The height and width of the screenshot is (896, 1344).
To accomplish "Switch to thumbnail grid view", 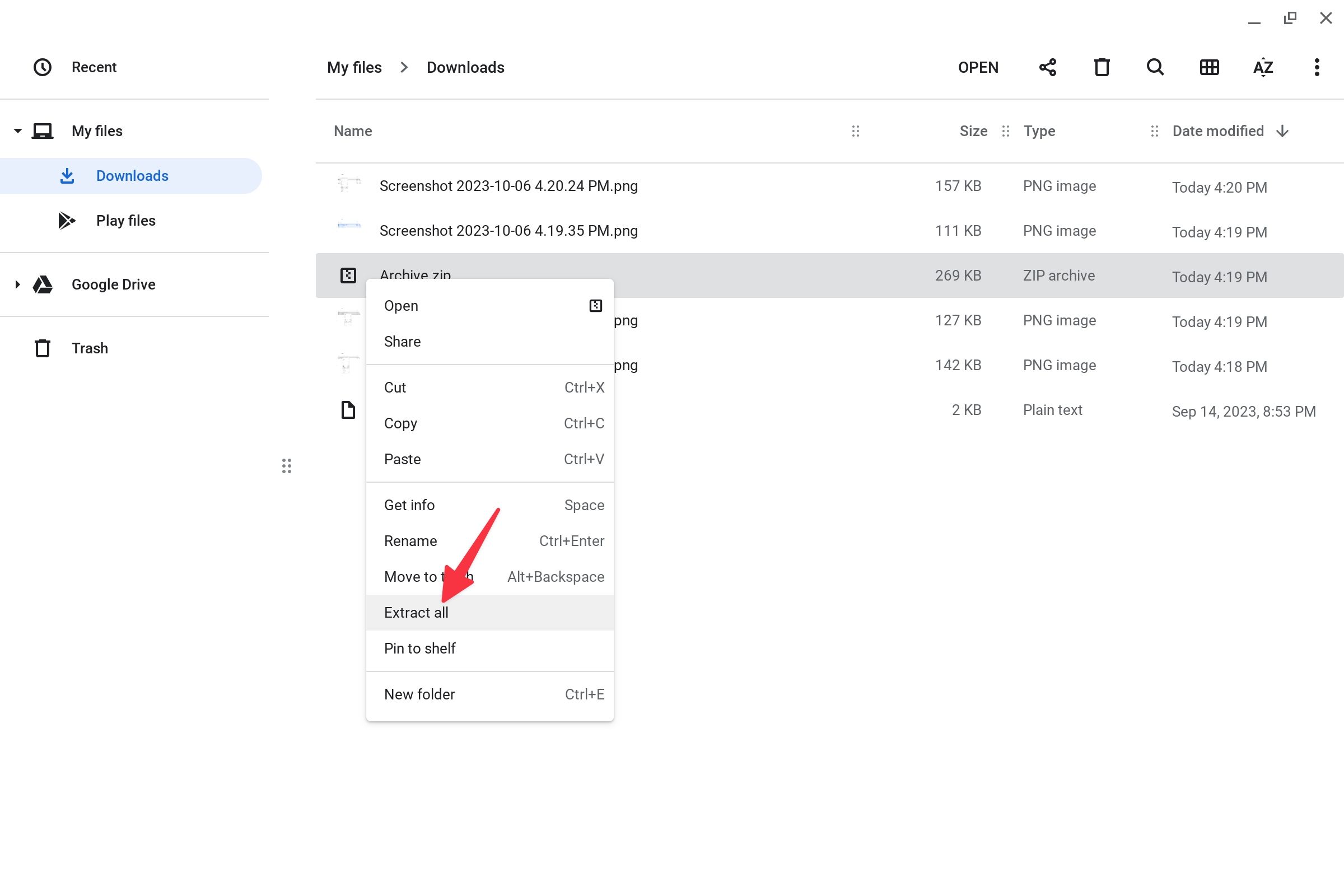I will [x=1208, y=67].
